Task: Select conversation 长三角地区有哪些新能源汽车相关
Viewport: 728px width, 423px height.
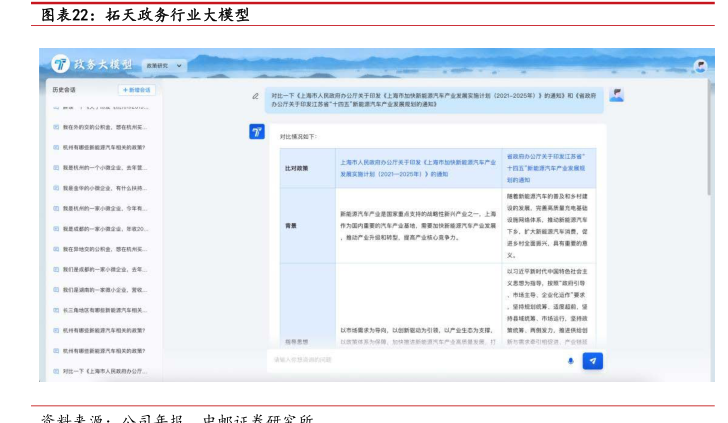Action: coord(104,310)
